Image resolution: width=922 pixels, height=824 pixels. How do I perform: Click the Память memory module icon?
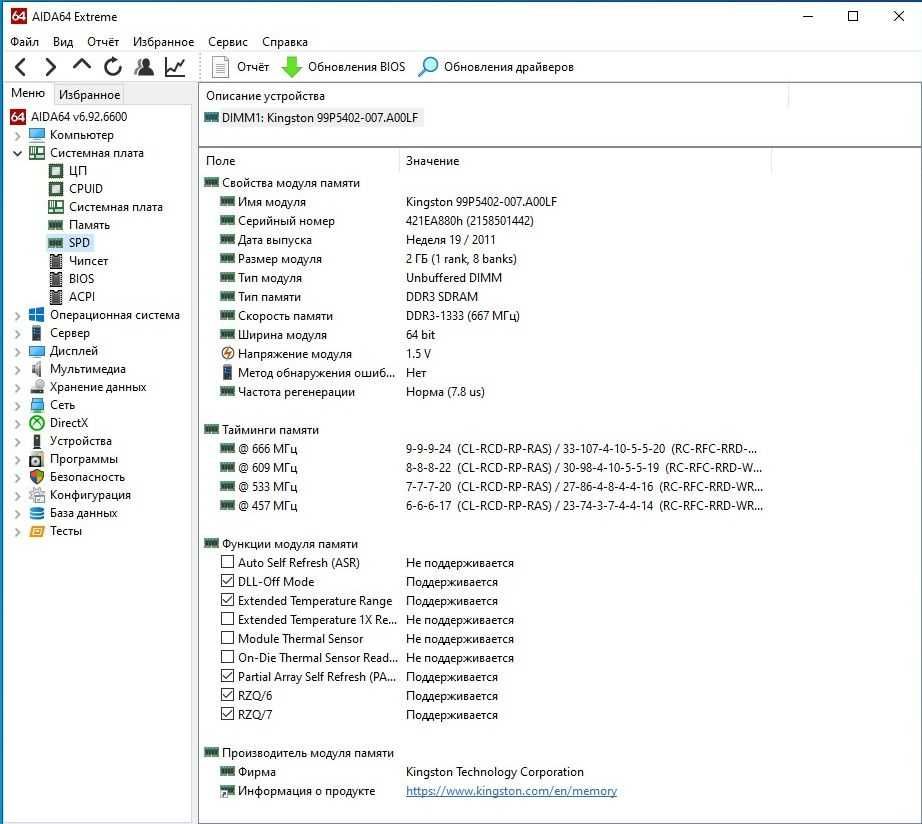56,225
